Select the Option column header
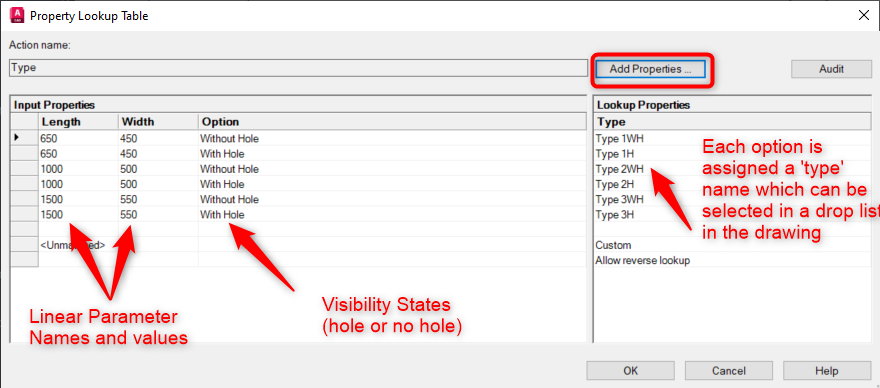Viewport: 880px width, 388px height. tap(392, 122)
